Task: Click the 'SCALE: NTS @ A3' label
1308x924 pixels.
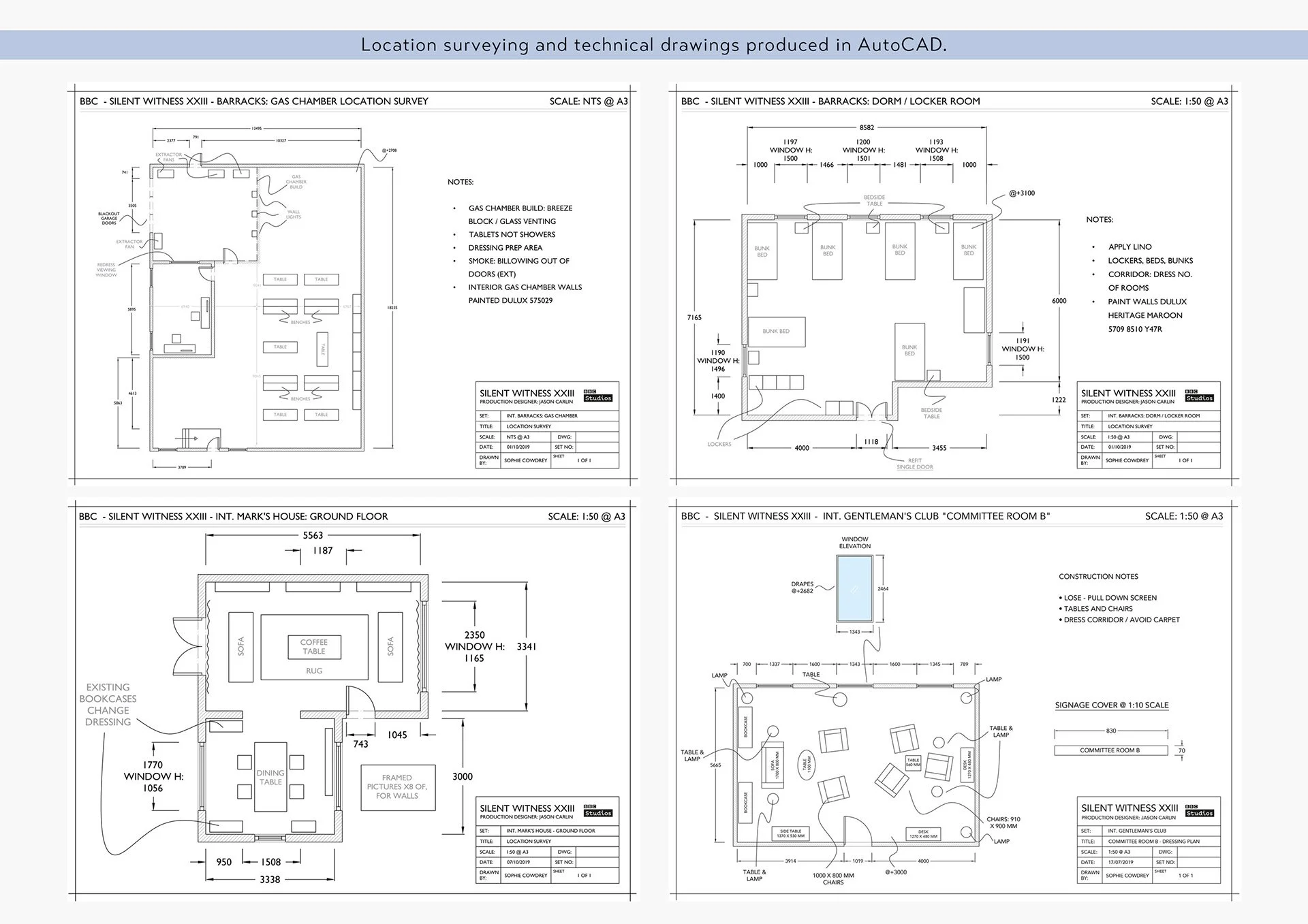Action: (589, 101)
